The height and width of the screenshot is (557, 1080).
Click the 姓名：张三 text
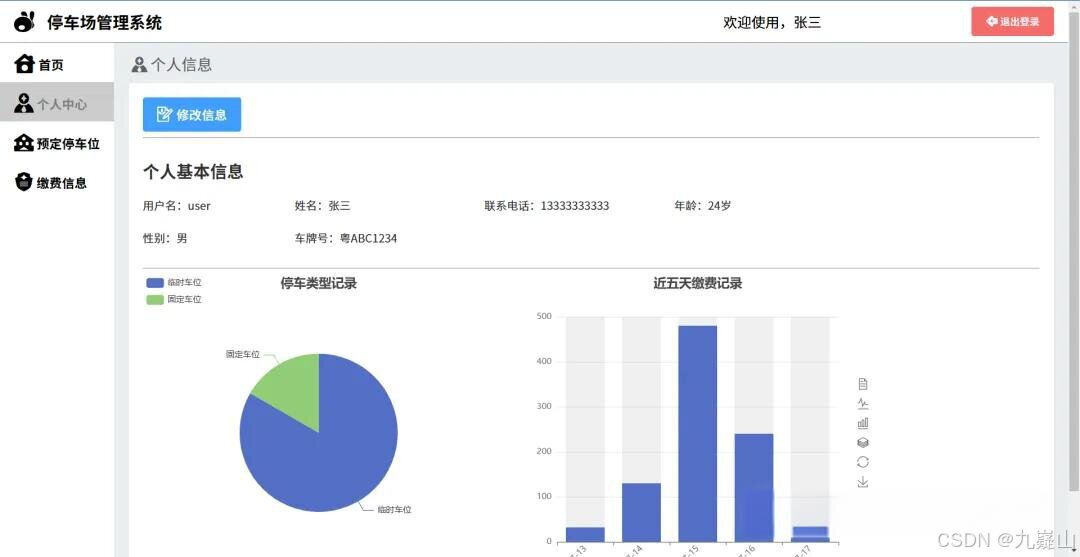pyautogui.click(x=323, y=206)
